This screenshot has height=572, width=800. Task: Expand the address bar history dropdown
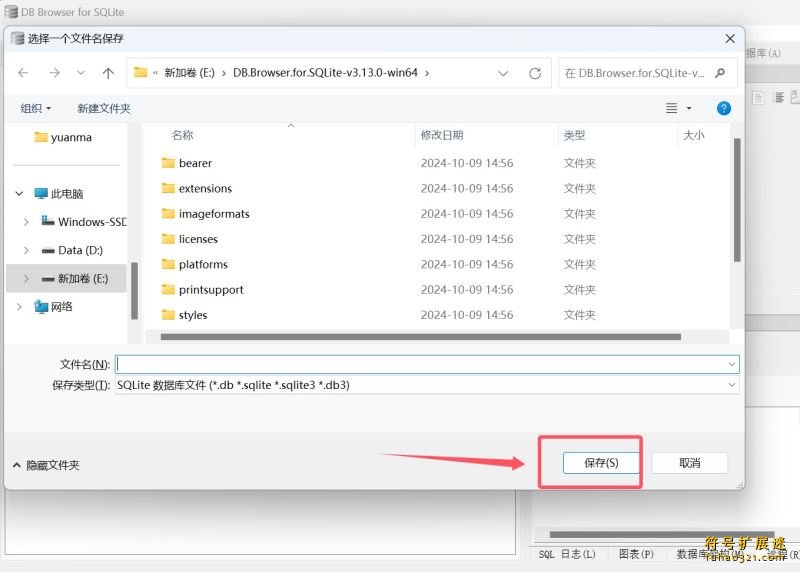pyautogui.click(x=503, y=73)
